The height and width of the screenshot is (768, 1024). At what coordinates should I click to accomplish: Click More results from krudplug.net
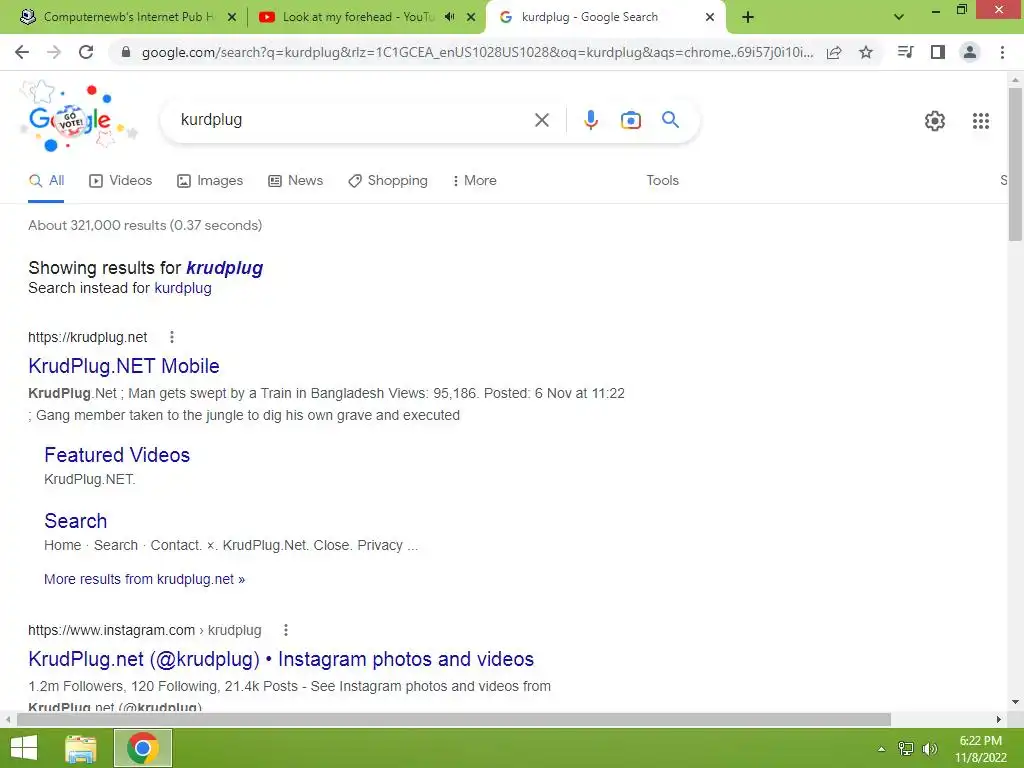click(144, 579)
